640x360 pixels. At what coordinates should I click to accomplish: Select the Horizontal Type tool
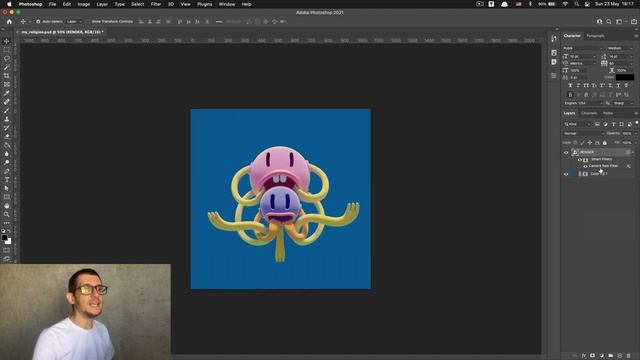click(7, 180)
